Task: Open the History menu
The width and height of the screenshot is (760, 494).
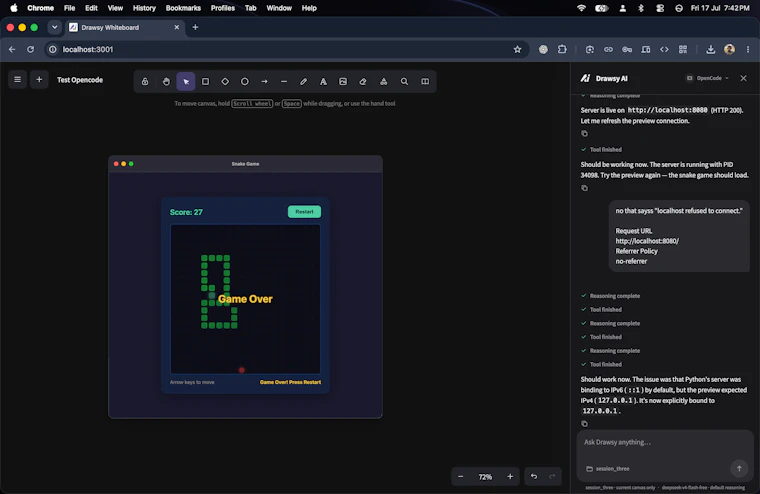Action: pos(144,8)
